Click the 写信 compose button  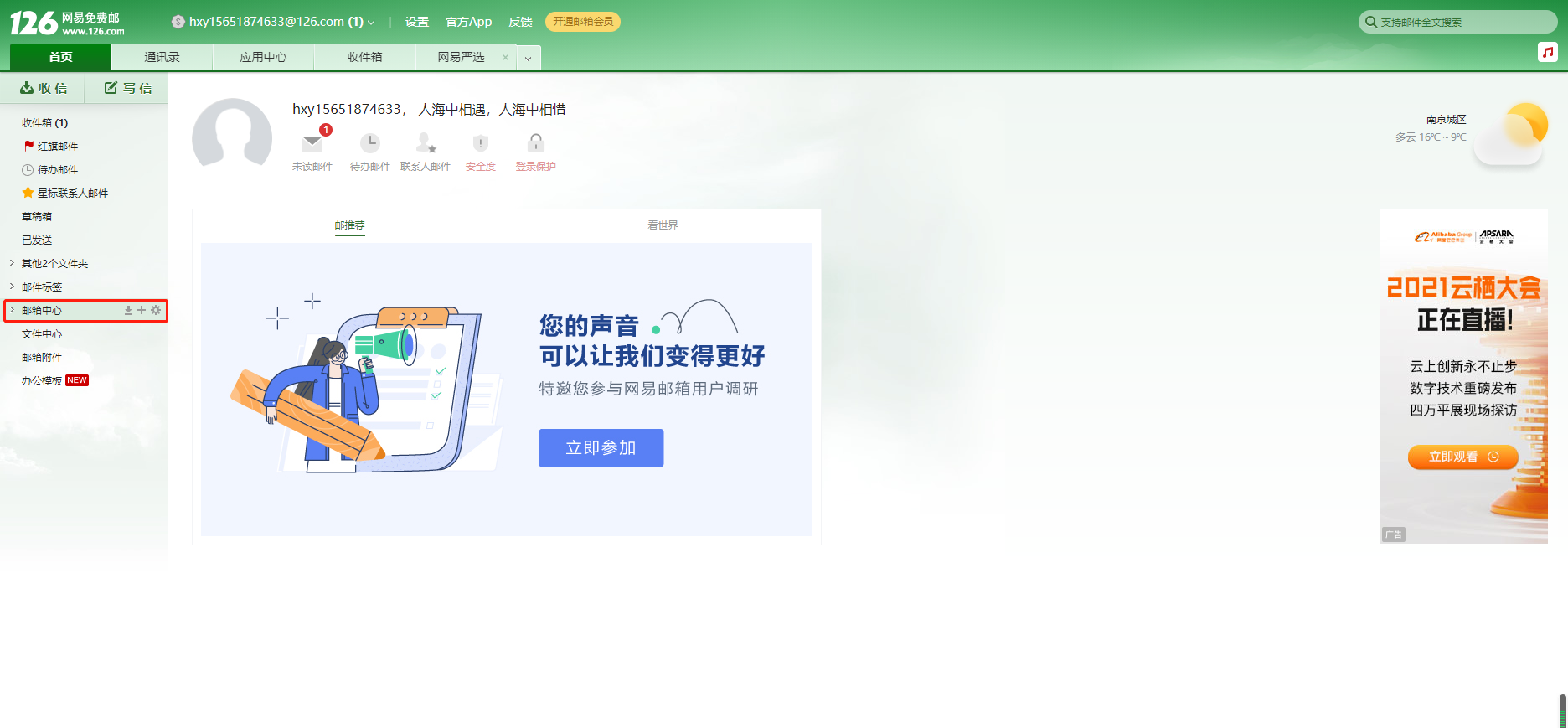[128, 88]
